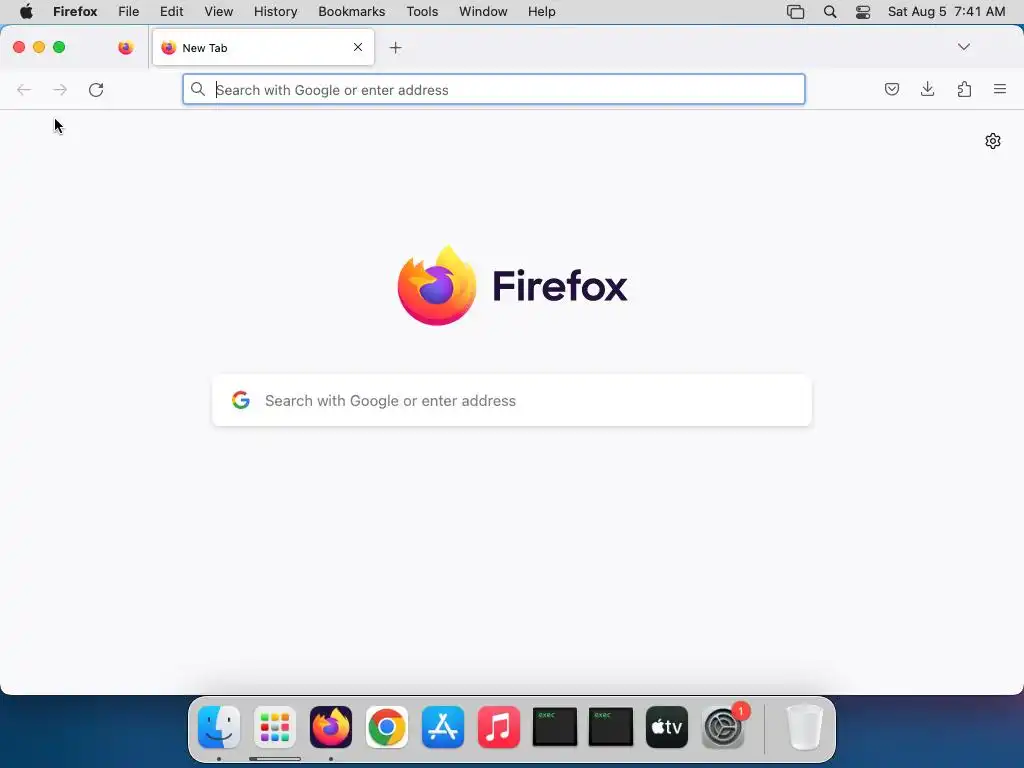Open the Bookmarks menu
1024x768 pixels.
(352, 12)
